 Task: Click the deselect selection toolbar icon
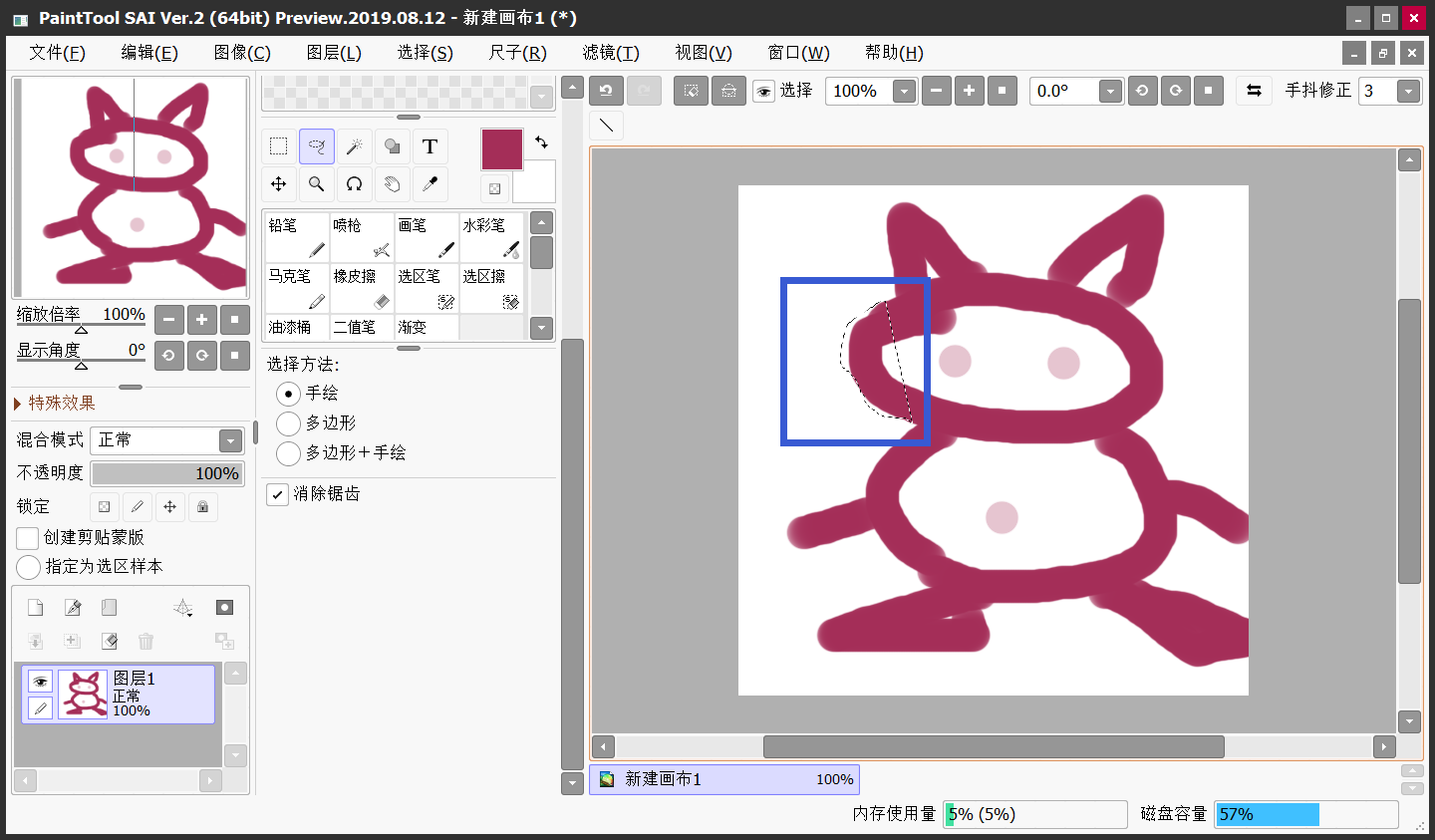[691, 91]
